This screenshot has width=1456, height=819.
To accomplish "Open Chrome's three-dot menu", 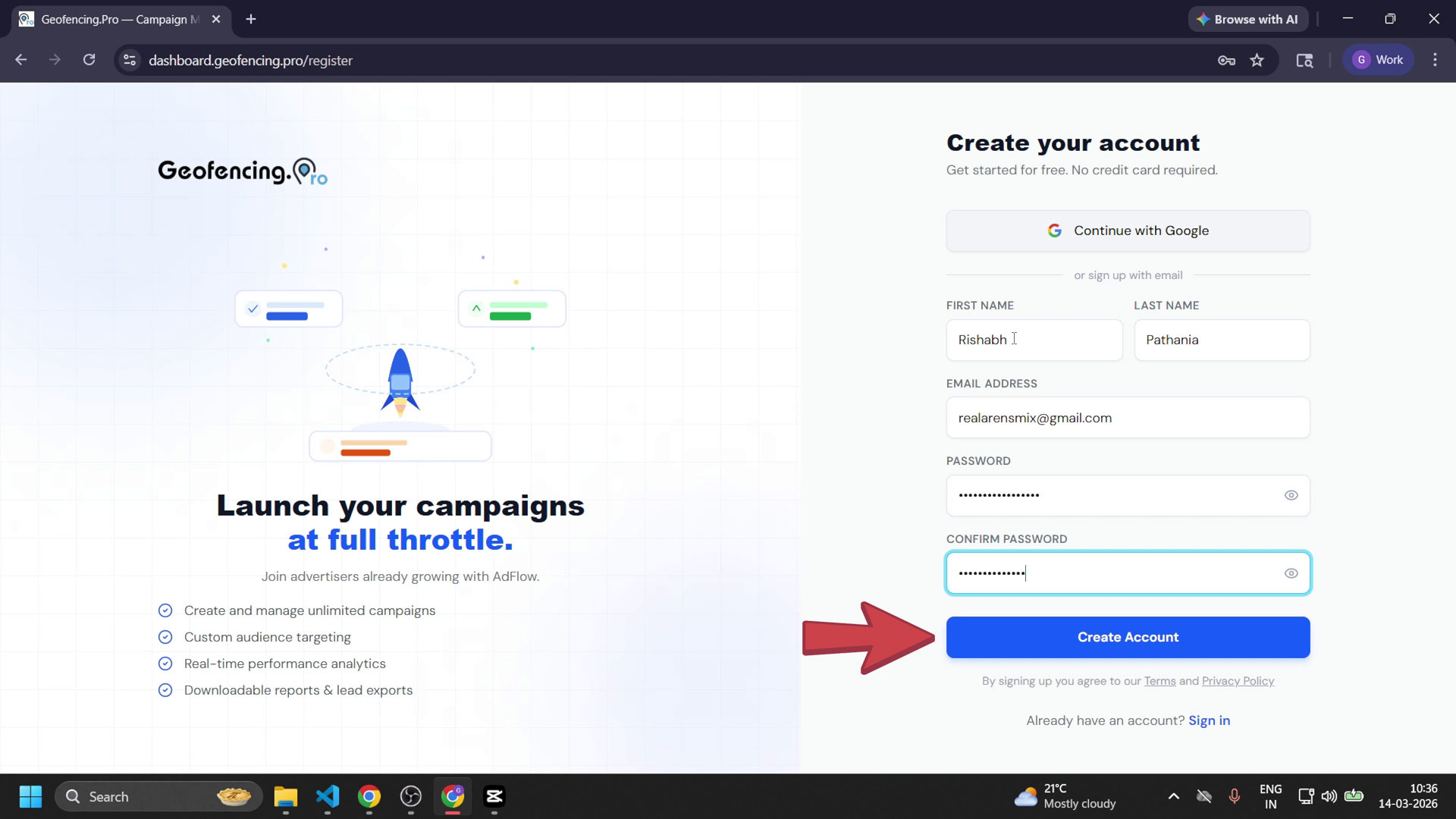I will [1435, 60].
